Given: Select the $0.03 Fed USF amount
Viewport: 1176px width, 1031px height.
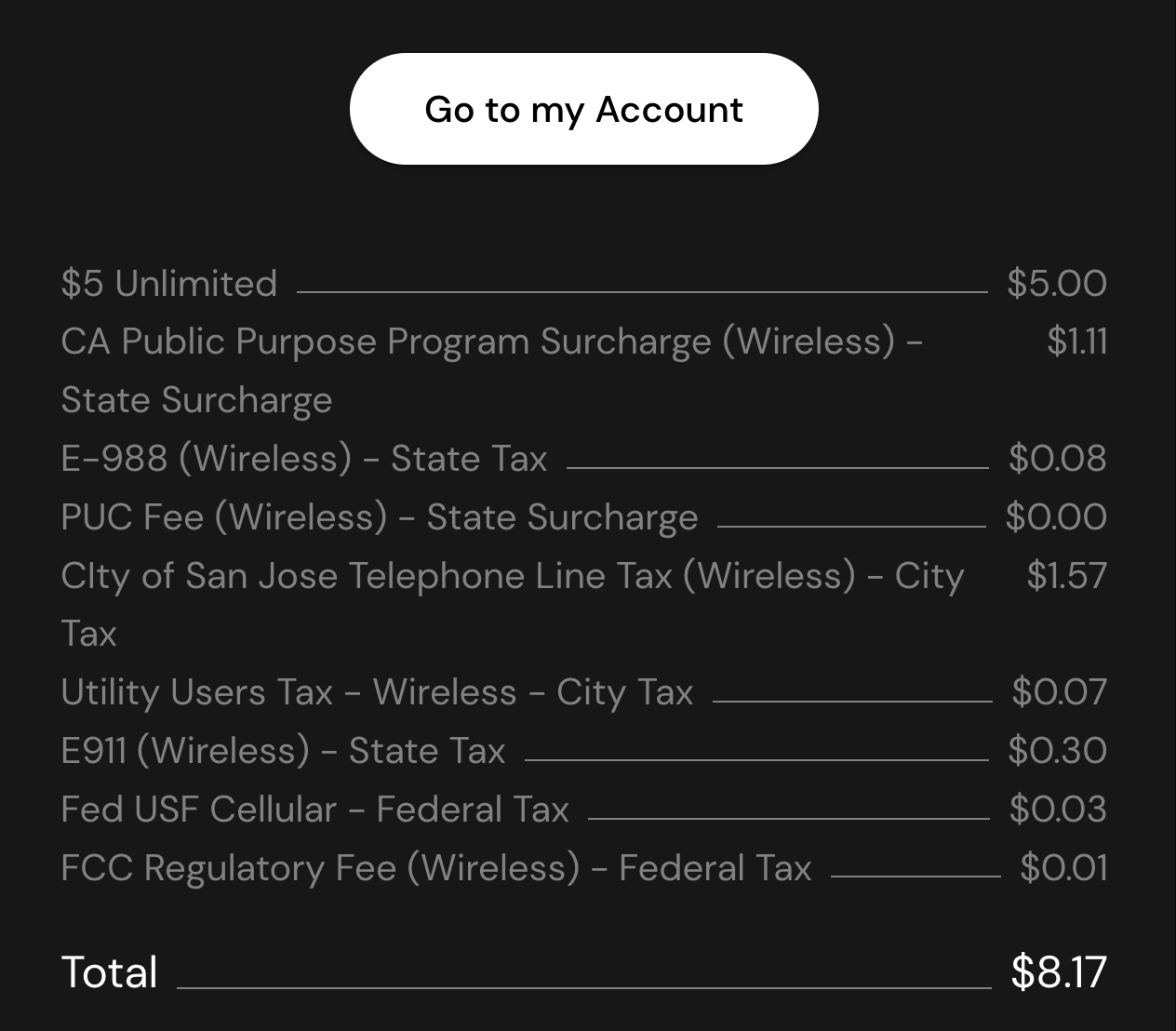Looking at the screenshot, I should click(1058, 810).
